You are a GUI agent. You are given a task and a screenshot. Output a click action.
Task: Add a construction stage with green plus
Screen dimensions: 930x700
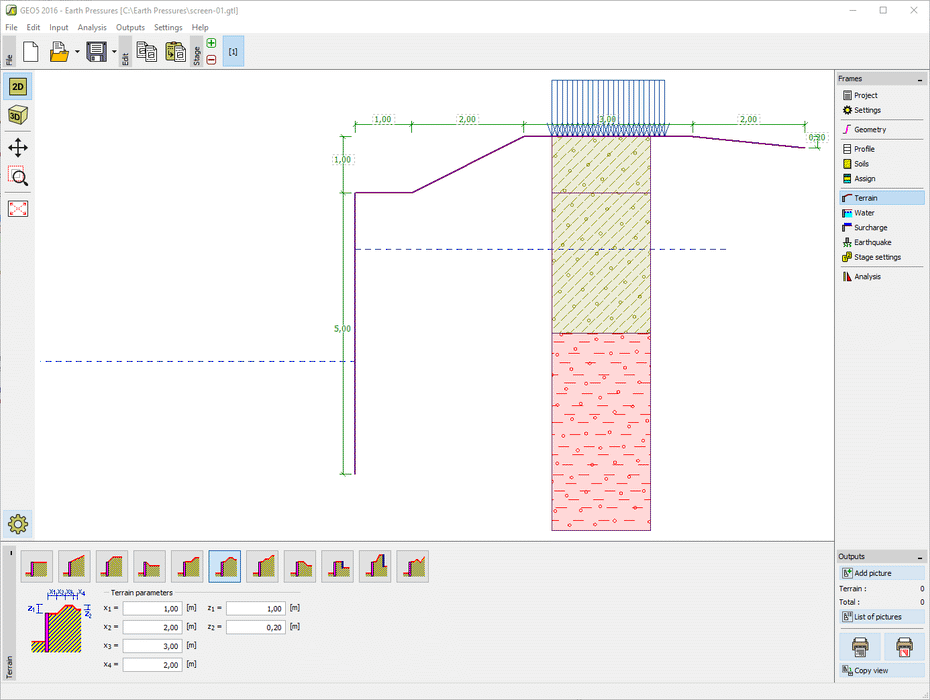click(x=211, y=43)
